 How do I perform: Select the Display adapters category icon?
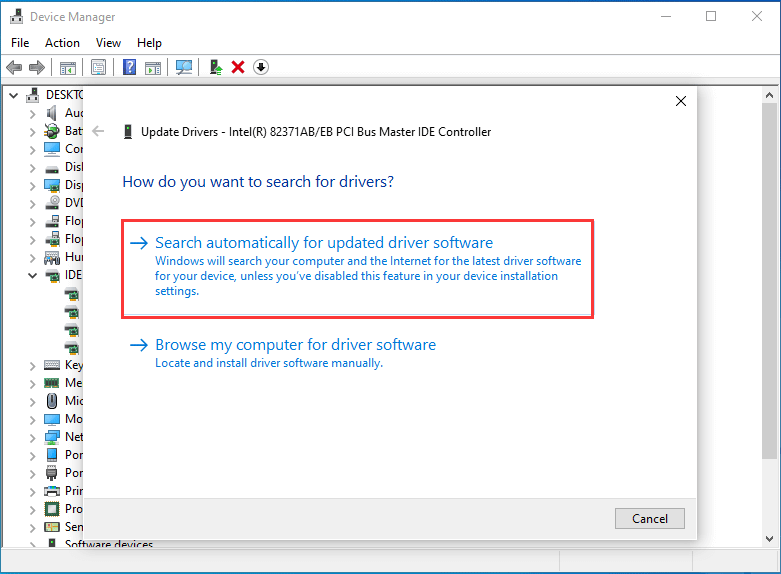52,185
